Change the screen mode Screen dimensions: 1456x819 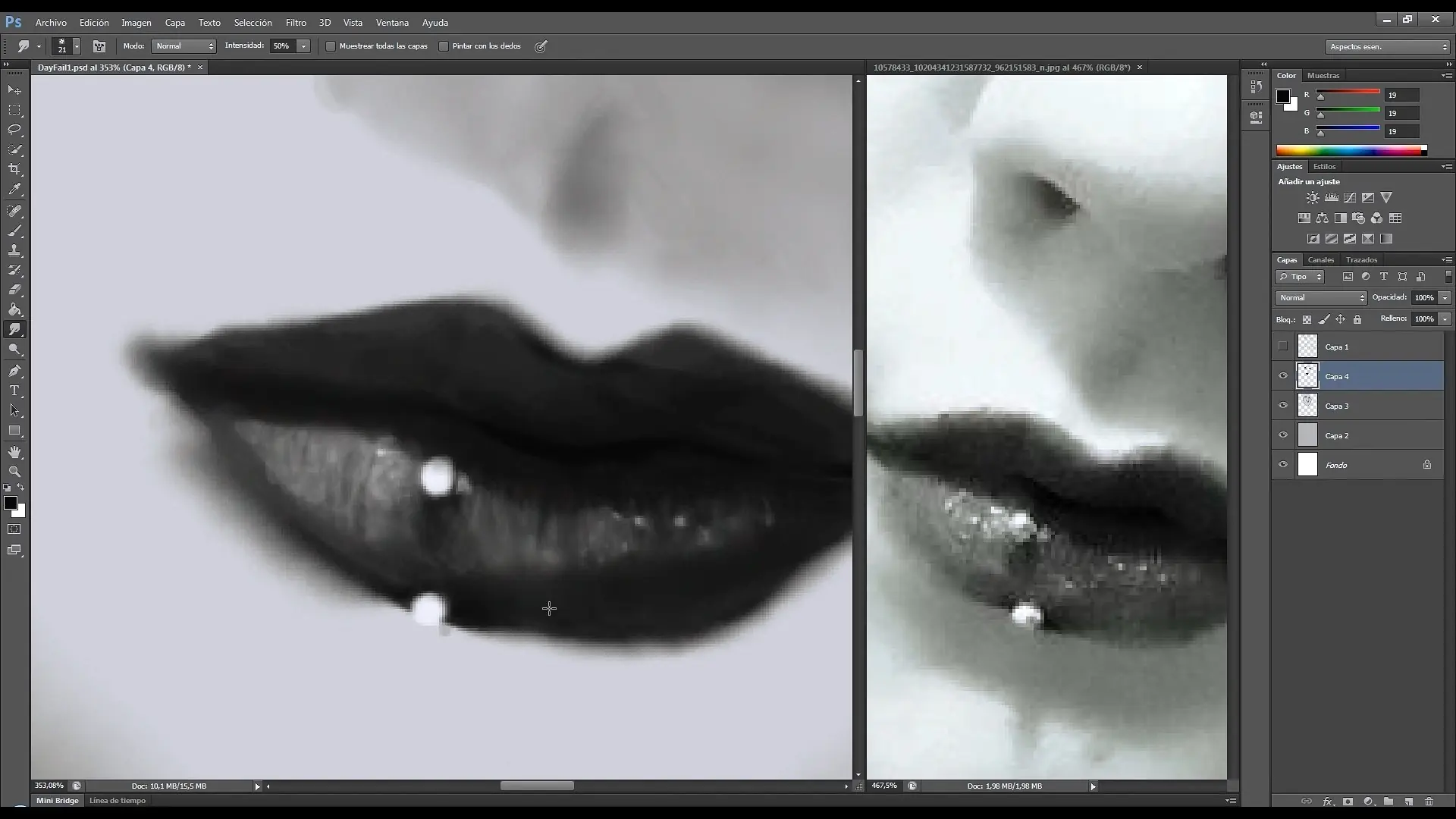tap(14, 551)
